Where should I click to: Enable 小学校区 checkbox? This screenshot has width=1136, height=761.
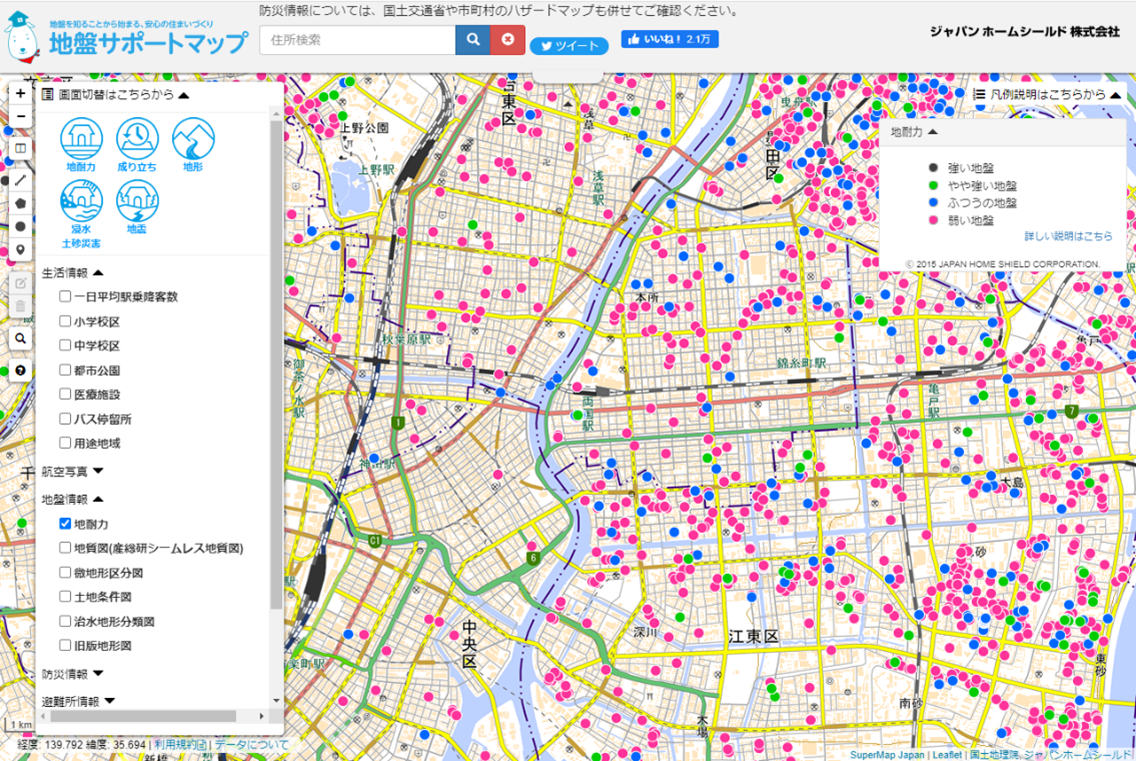coord(65,321)
